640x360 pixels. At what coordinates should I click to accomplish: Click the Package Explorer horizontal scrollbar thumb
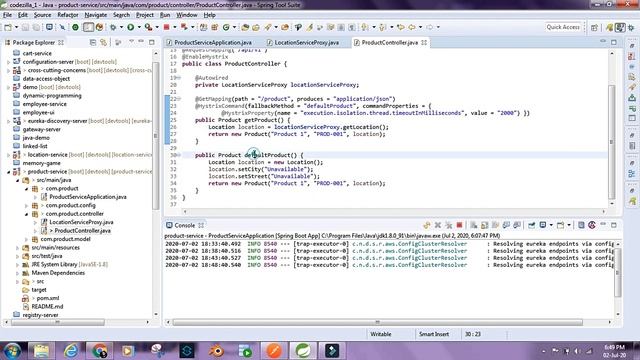click(58, 322)
